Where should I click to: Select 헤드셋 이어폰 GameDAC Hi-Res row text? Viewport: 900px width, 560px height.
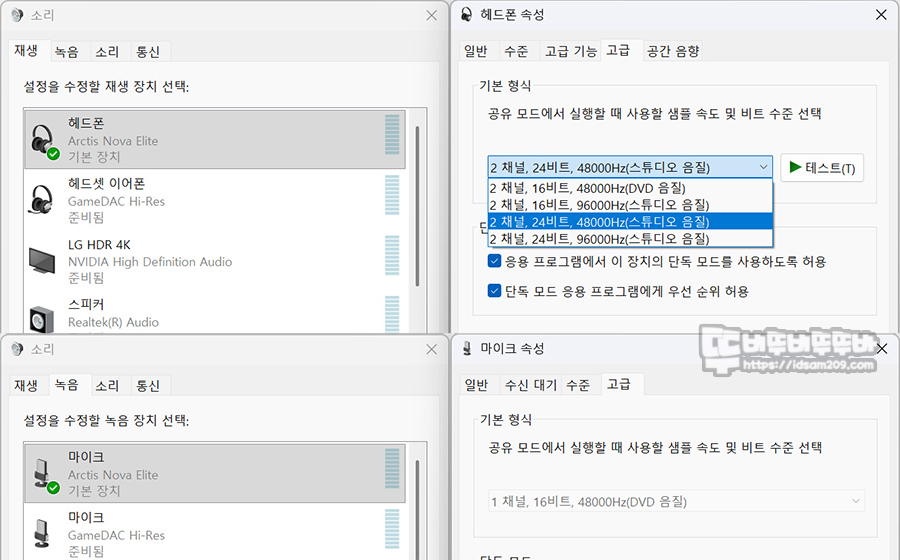[x=116, y=200]
